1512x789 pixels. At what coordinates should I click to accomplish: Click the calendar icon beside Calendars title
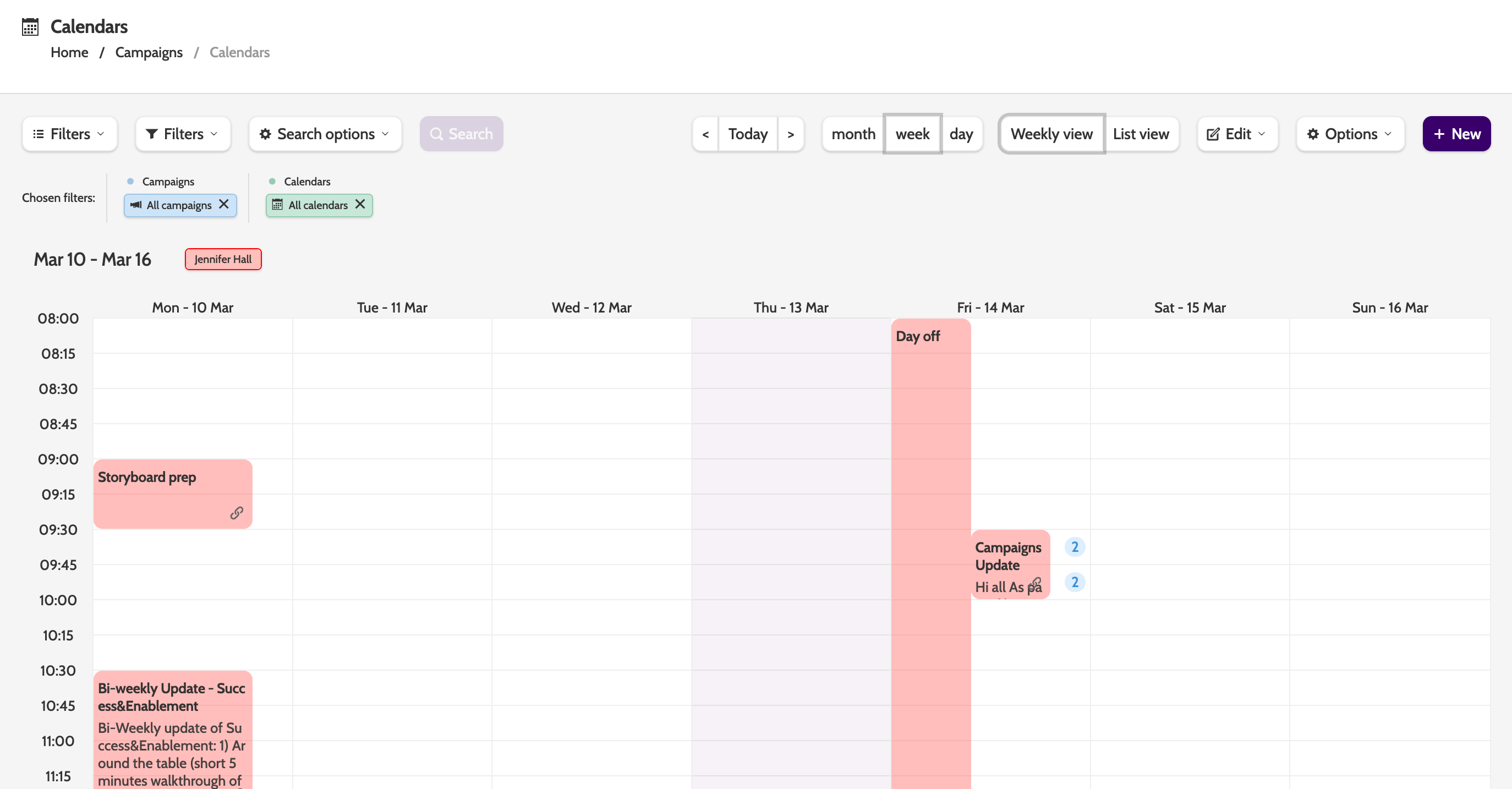[30, 26]
